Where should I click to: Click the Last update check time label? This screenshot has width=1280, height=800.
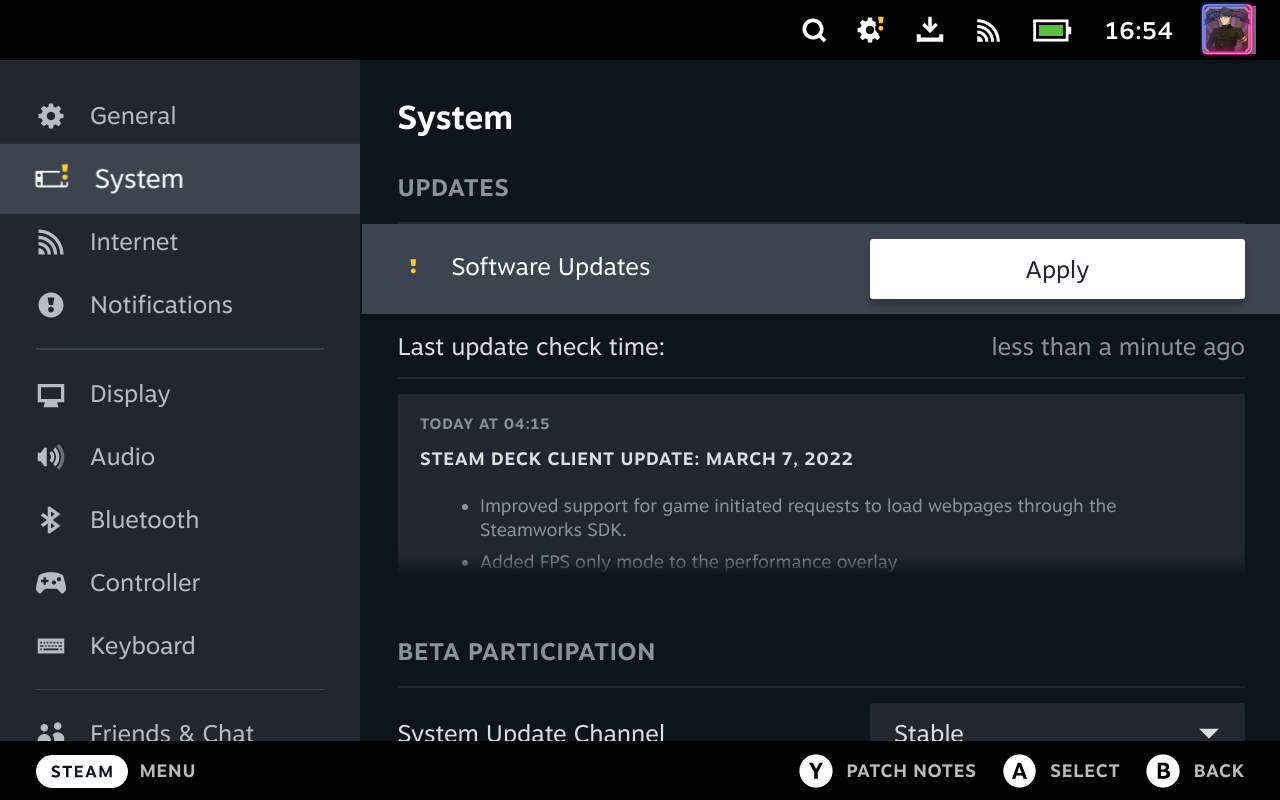click(x=531, y=347)
